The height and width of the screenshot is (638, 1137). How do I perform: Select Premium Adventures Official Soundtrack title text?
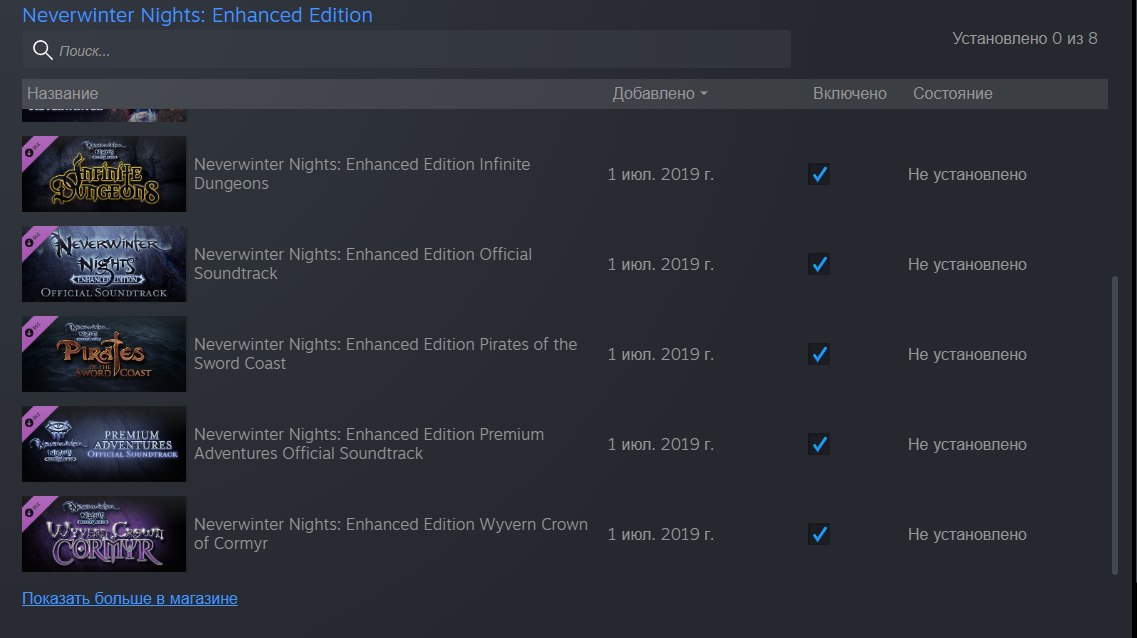click(368, 444)
